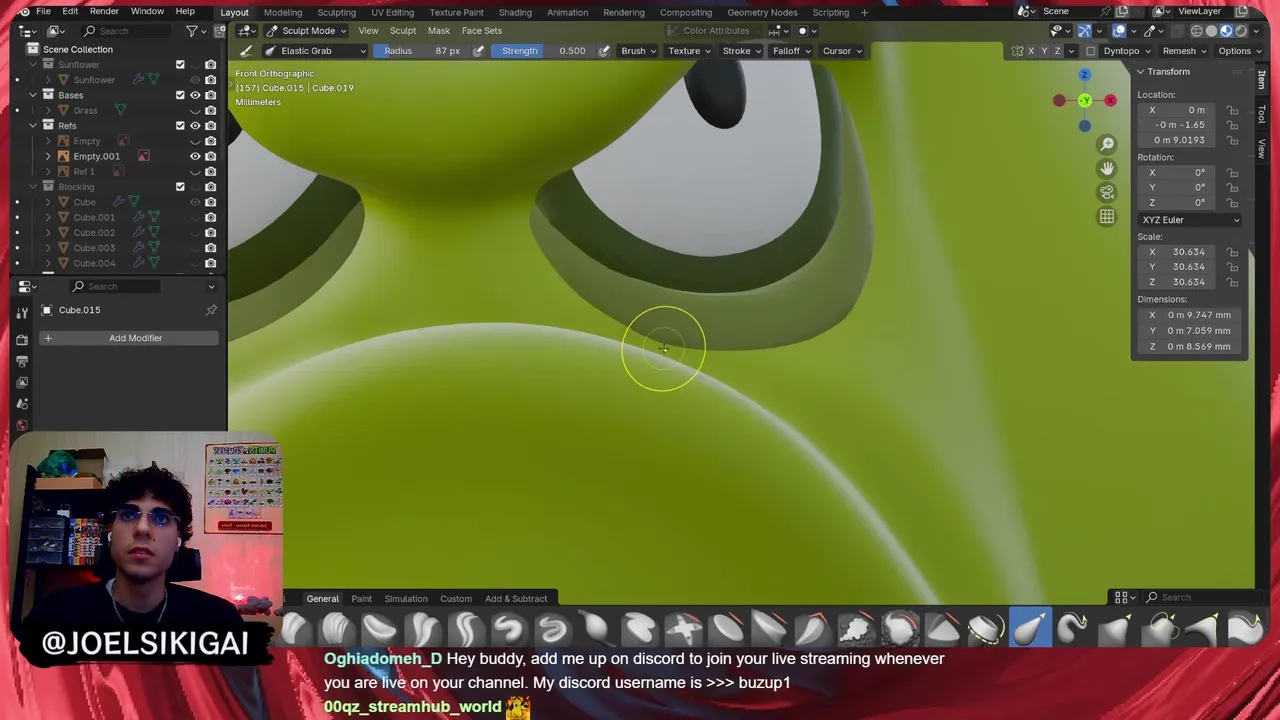Open outliner filter funnel icon
Screen dimensions: 1280x720
click(192, 31)
